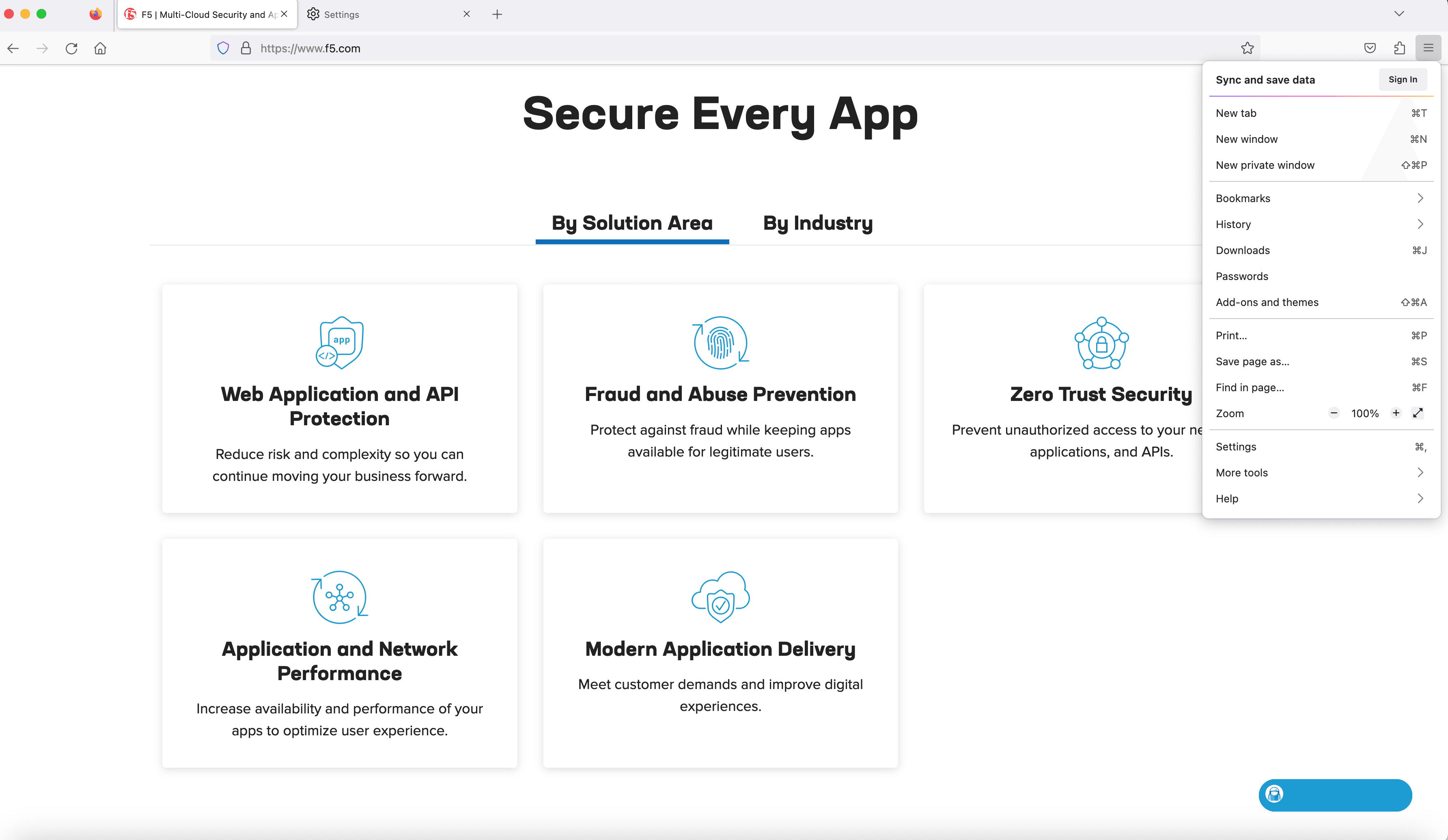Screen dimensions: 1448x840
Task: Select Find in page... menu item
Action: point(1321,387)
